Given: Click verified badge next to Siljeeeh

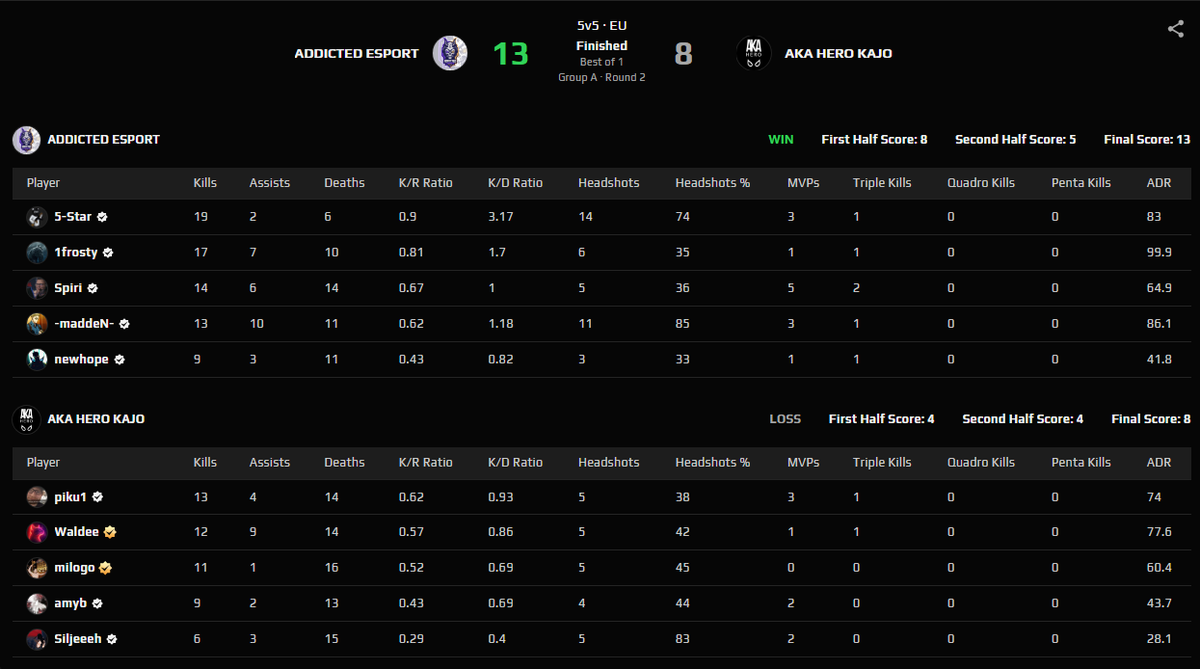Looking at the screenshot, I should pos(112,638).
